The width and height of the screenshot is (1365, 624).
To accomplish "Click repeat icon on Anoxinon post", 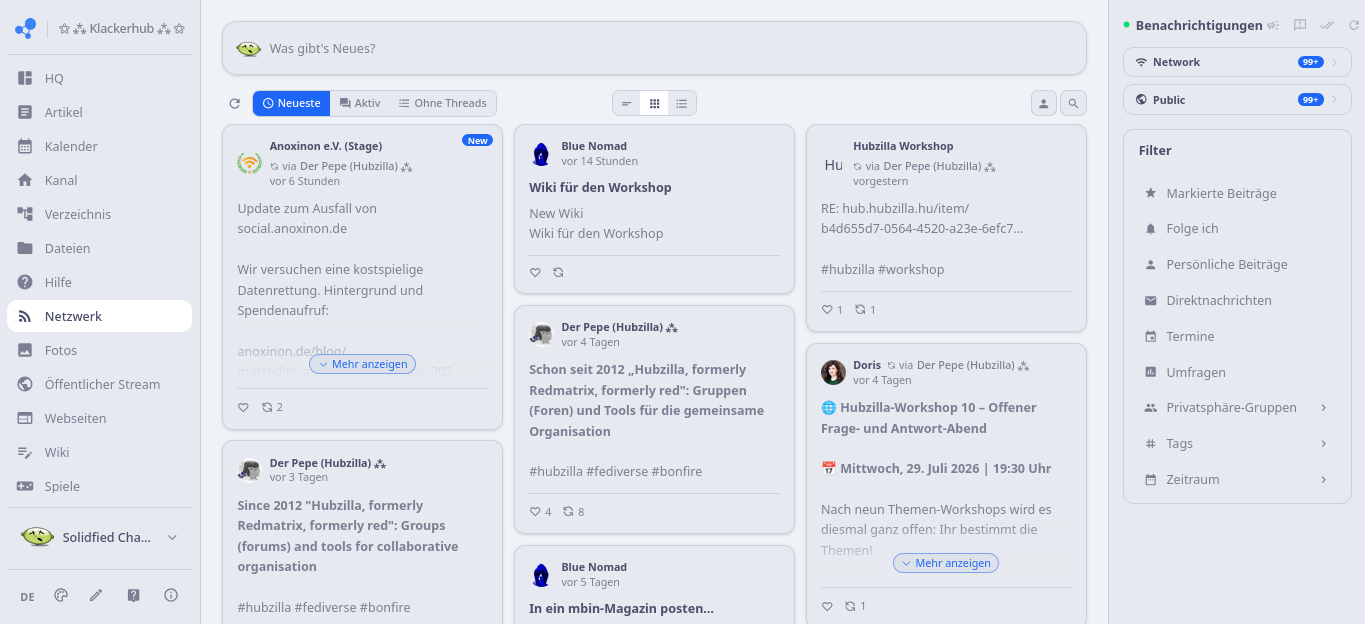I will click(x=267, y=407).
